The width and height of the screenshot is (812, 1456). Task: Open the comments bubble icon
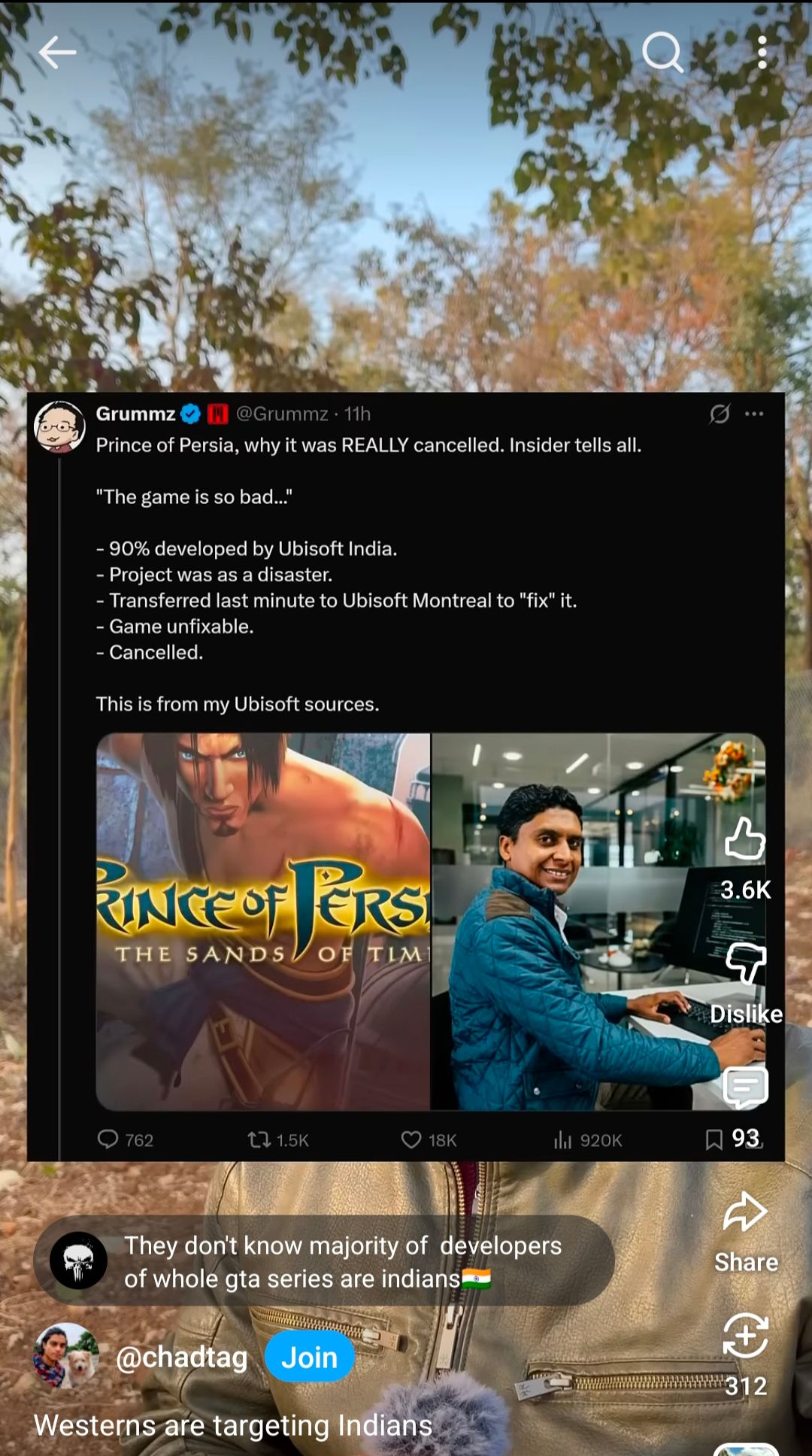745,1087
